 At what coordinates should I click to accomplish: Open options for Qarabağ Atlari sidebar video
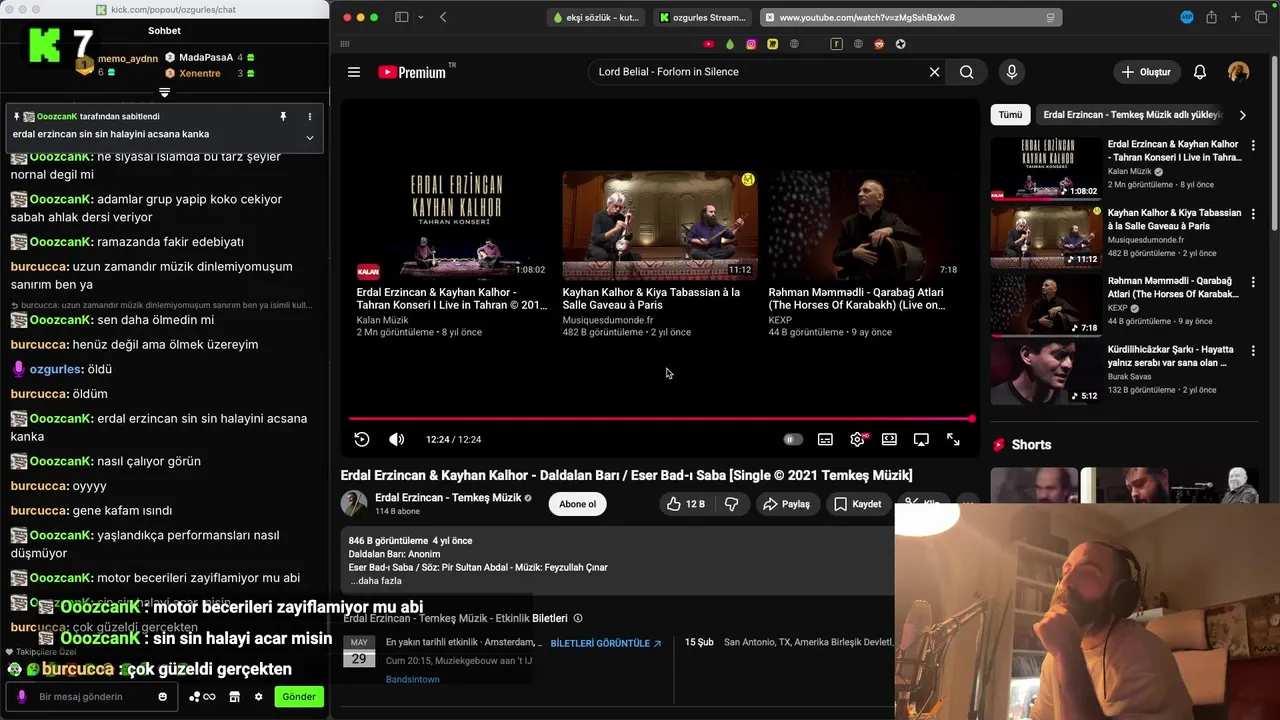pyautogui.click(x=1253, y=282)
